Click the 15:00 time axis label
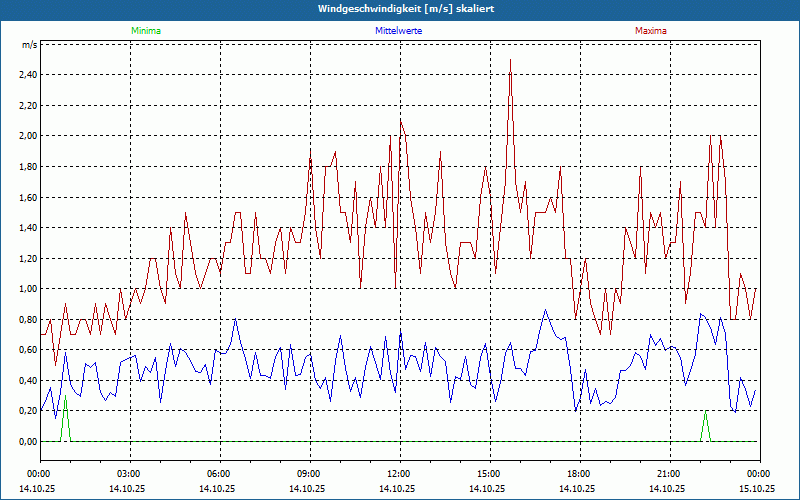Viewport: 800px width, 500px height. [488, 474]
